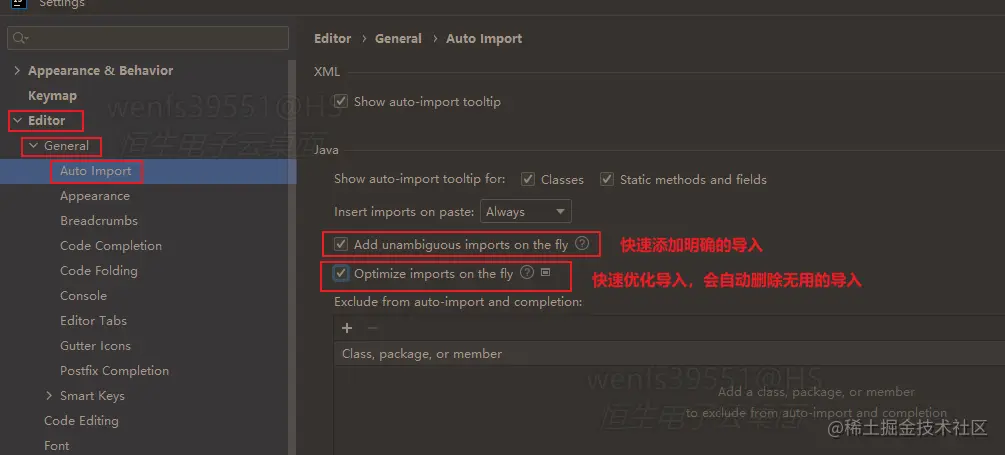Image resolution: width=1005 pixels, height=455 pixels.
Task: Open the Insert imports on paste dropdown
Action: 526,211
